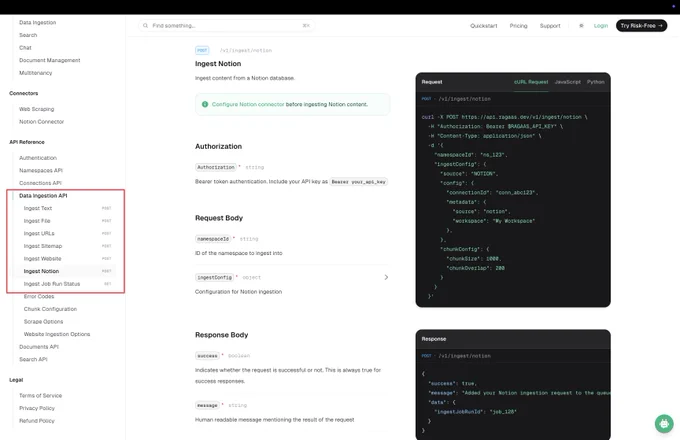Switch to cURL Request tab
The image size is (680, 440).
click(x=531, y=82)
